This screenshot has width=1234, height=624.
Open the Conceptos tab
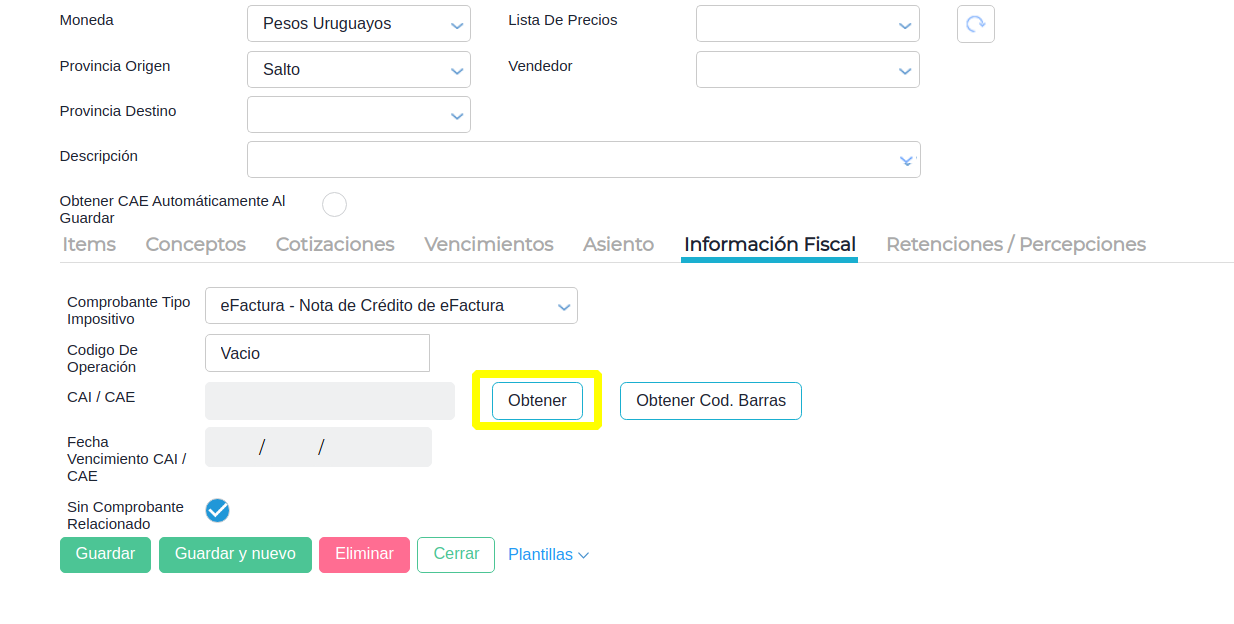click(x=196, y=244)
